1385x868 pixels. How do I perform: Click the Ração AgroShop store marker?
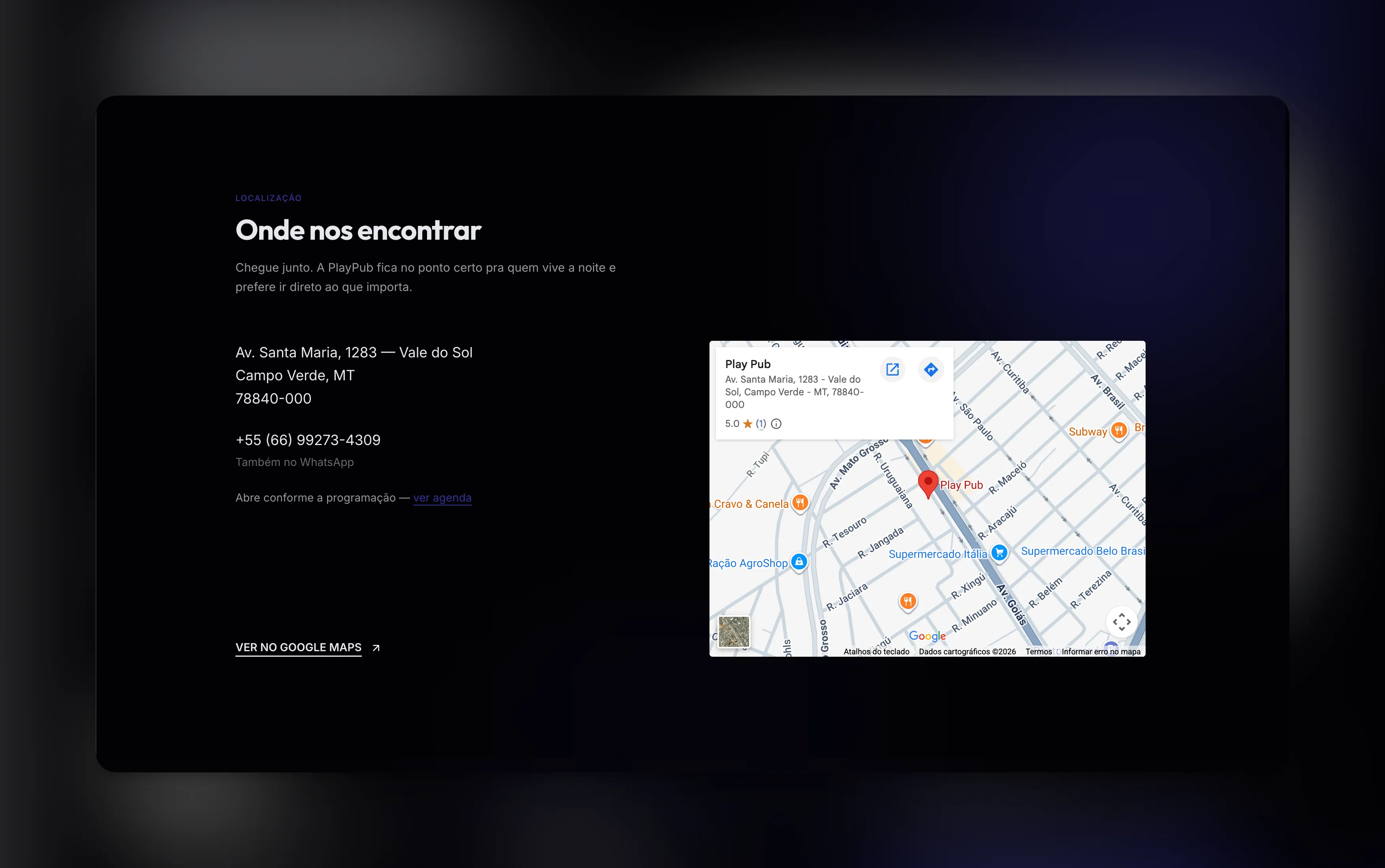click(x=799, y=563)
